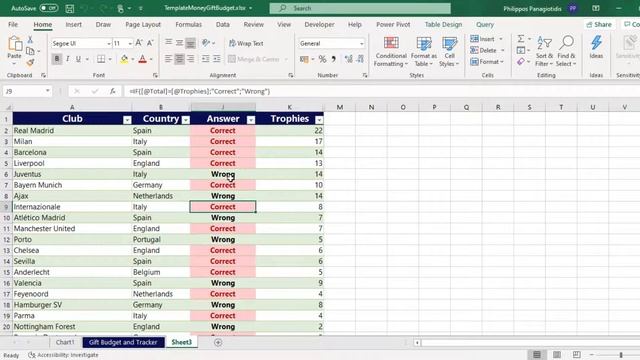The width and height of the screenshot is (640, 360).
Task: Toggle Italic formatting
Action: 68,59
